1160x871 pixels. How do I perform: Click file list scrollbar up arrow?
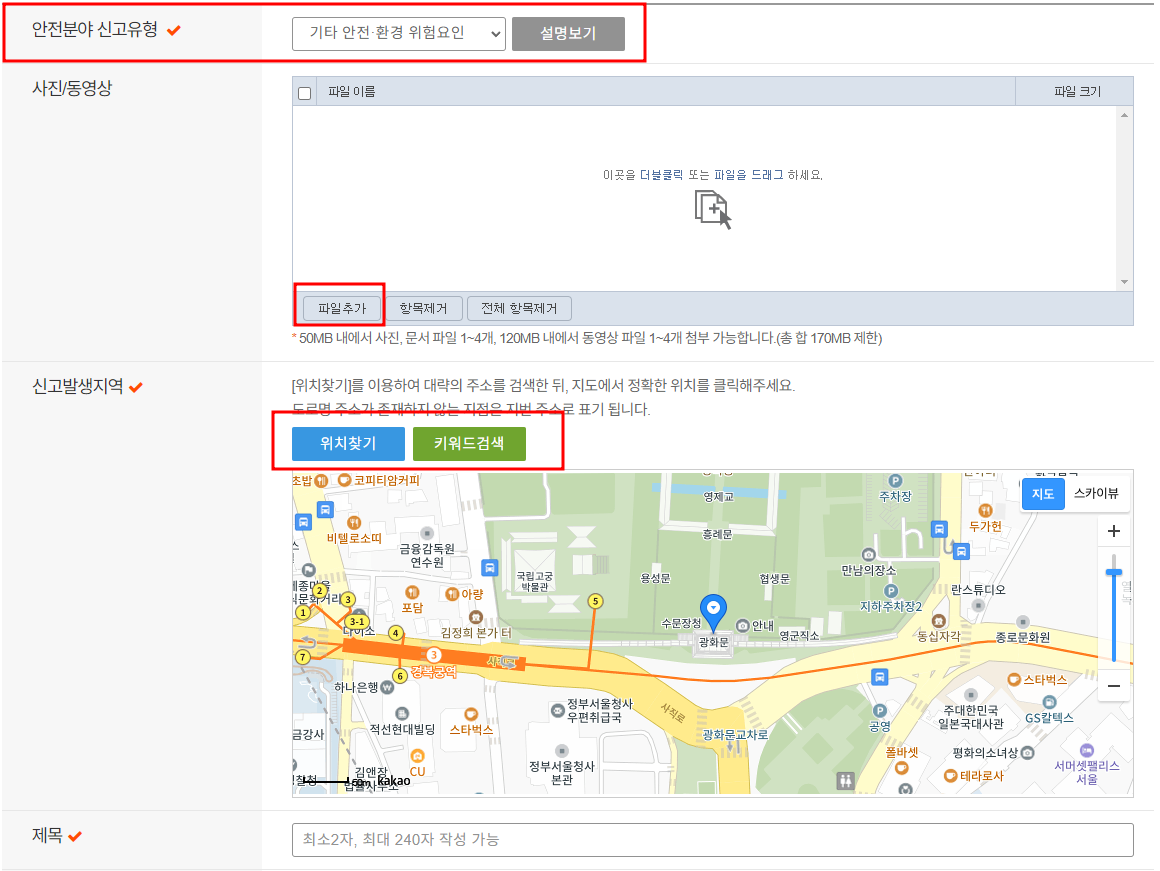click(x=1124, y=115)
